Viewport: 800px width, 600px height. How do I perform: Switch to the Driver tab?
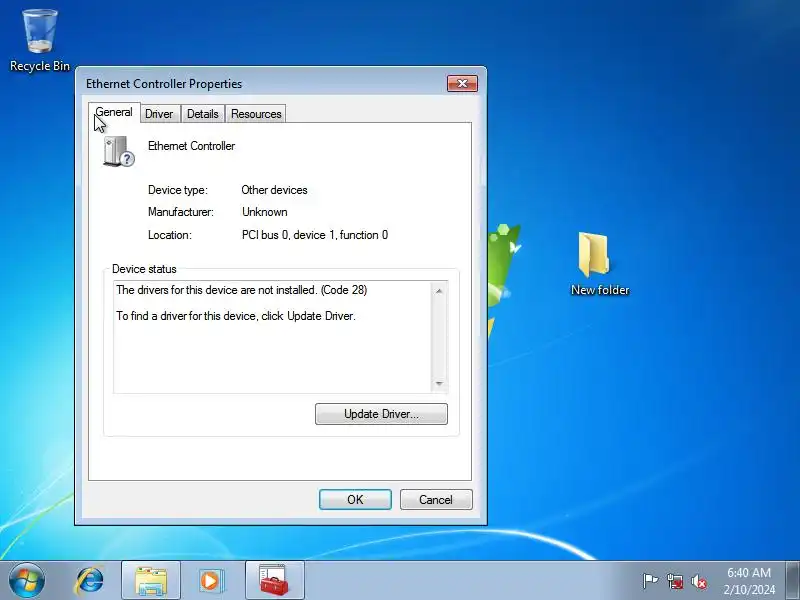(x=159, y=114)
